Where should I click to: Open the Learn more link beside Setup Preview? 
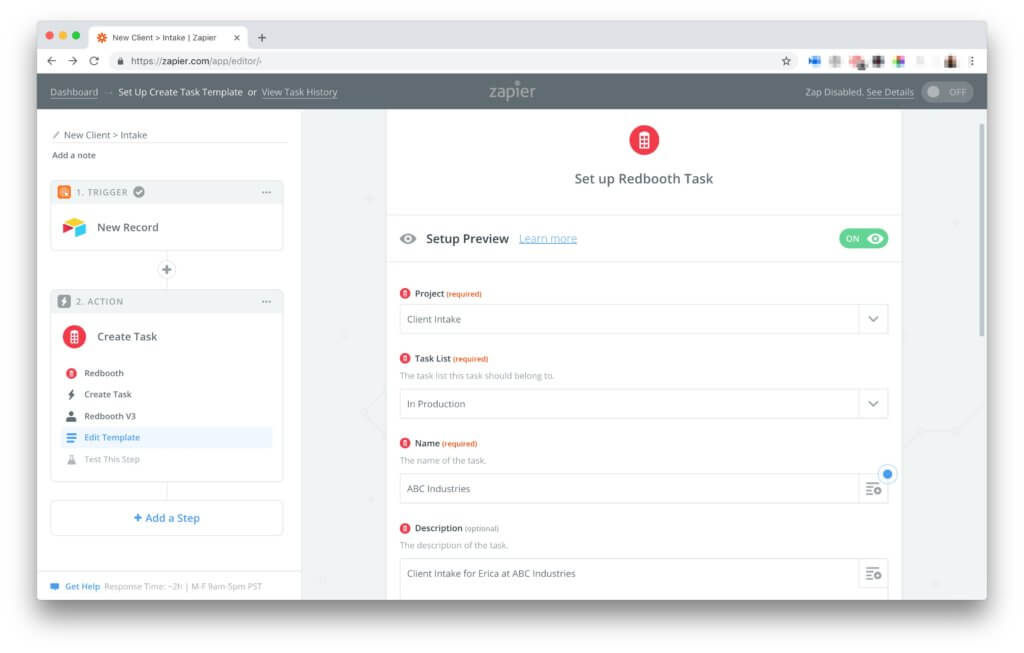(548, 238)
